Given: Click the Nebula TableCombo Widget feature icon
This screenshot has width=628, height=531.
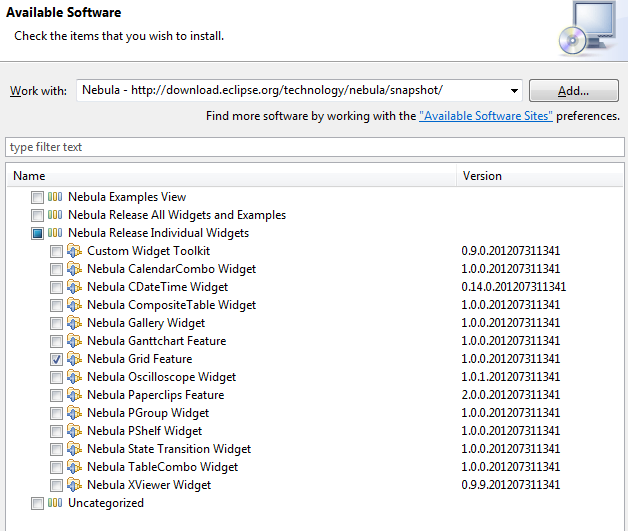Looking at the screenshot, I should [74, 467].
